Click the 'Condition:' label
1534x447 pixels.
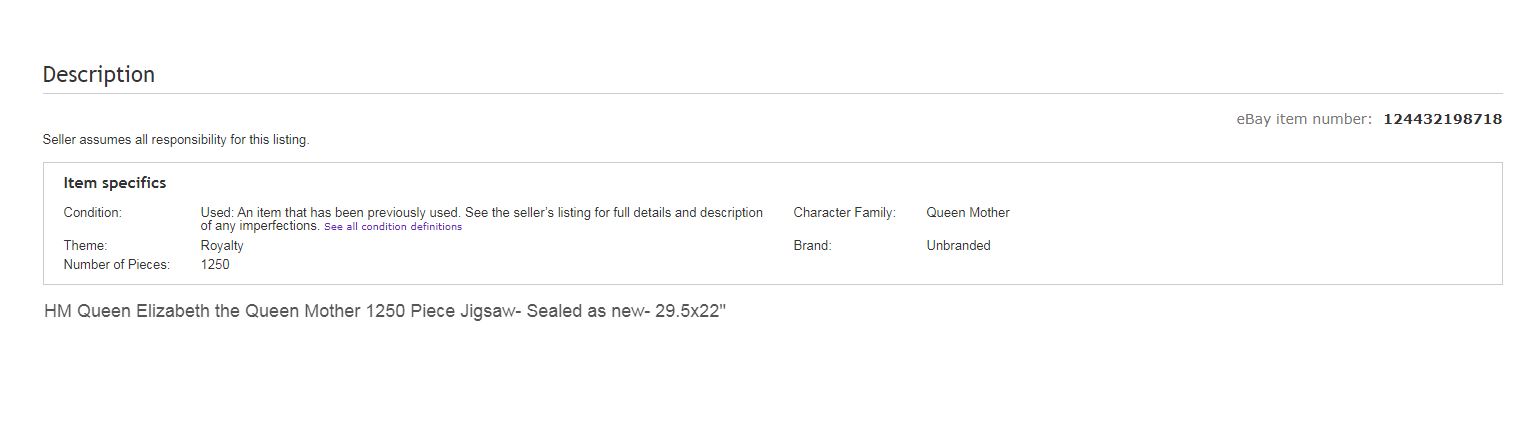pos(92,213)
